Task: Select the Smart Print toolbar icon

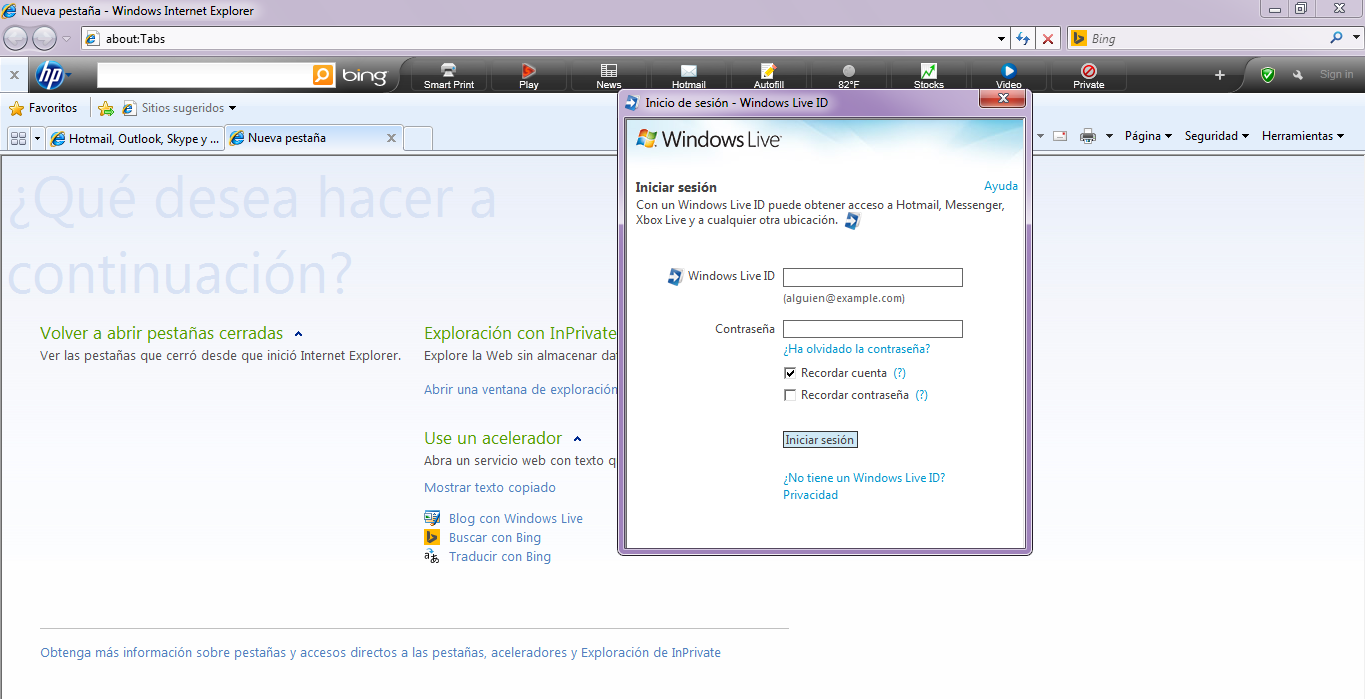Action: point(448,75)
